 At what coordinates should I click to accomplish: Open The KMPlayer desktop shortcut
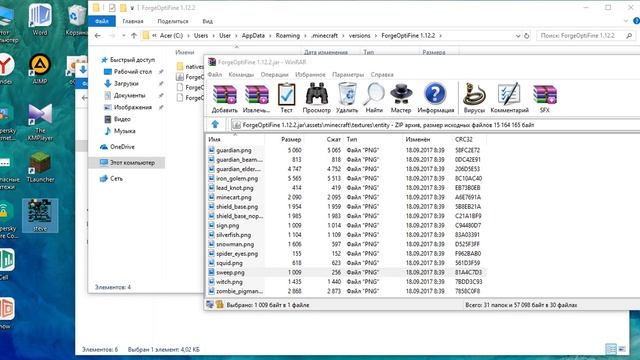click(40, 121)
